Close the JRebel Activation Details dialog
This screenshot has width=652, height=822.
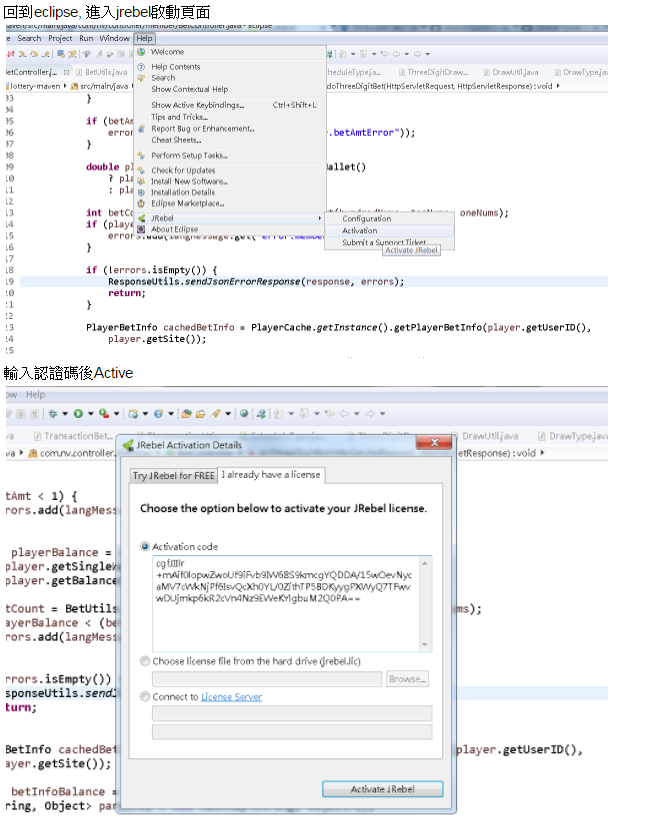434,442
